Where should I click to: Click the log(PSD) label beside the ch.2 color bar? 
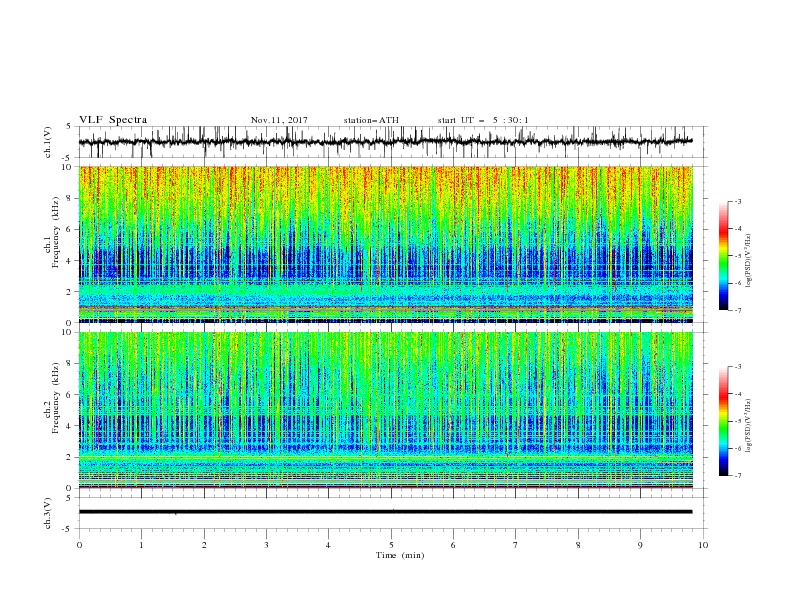(x=748, y=425)
